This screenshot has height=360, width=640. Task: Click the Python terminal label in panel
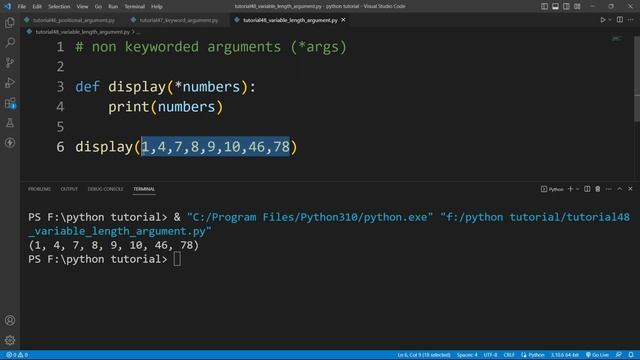(x=552, y=189)
